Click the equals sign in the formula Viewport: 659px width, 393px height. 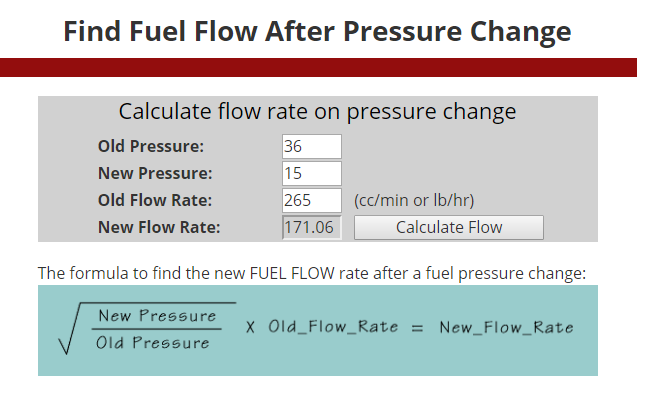(x=417, y=327)
